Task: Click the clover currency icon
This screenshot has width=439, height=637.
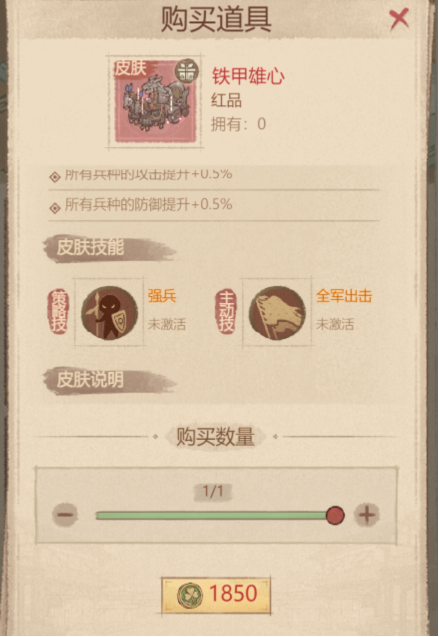Action: tap(190, 595)
